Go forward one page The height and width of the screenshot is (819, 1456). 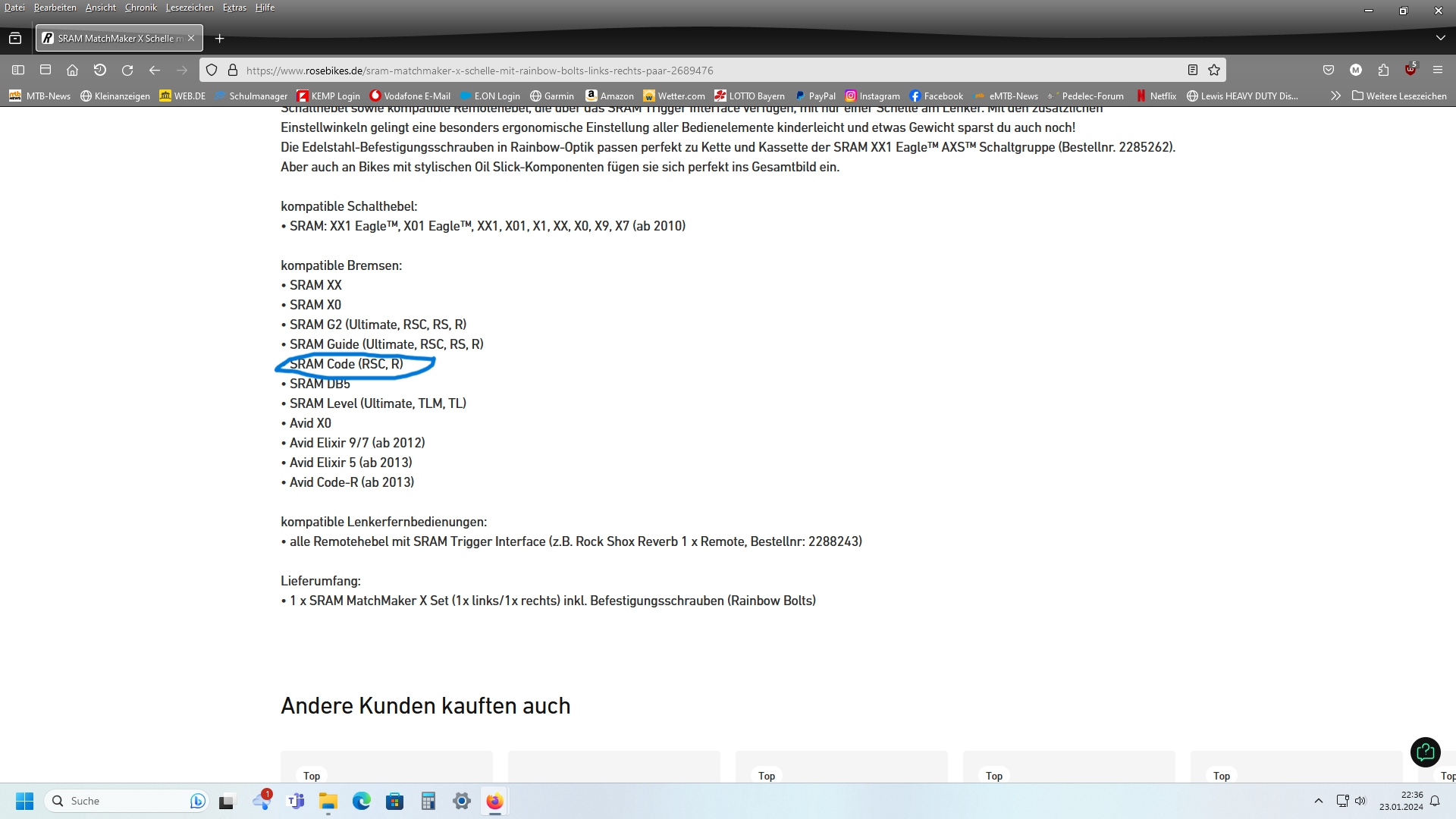click(182, 70)
